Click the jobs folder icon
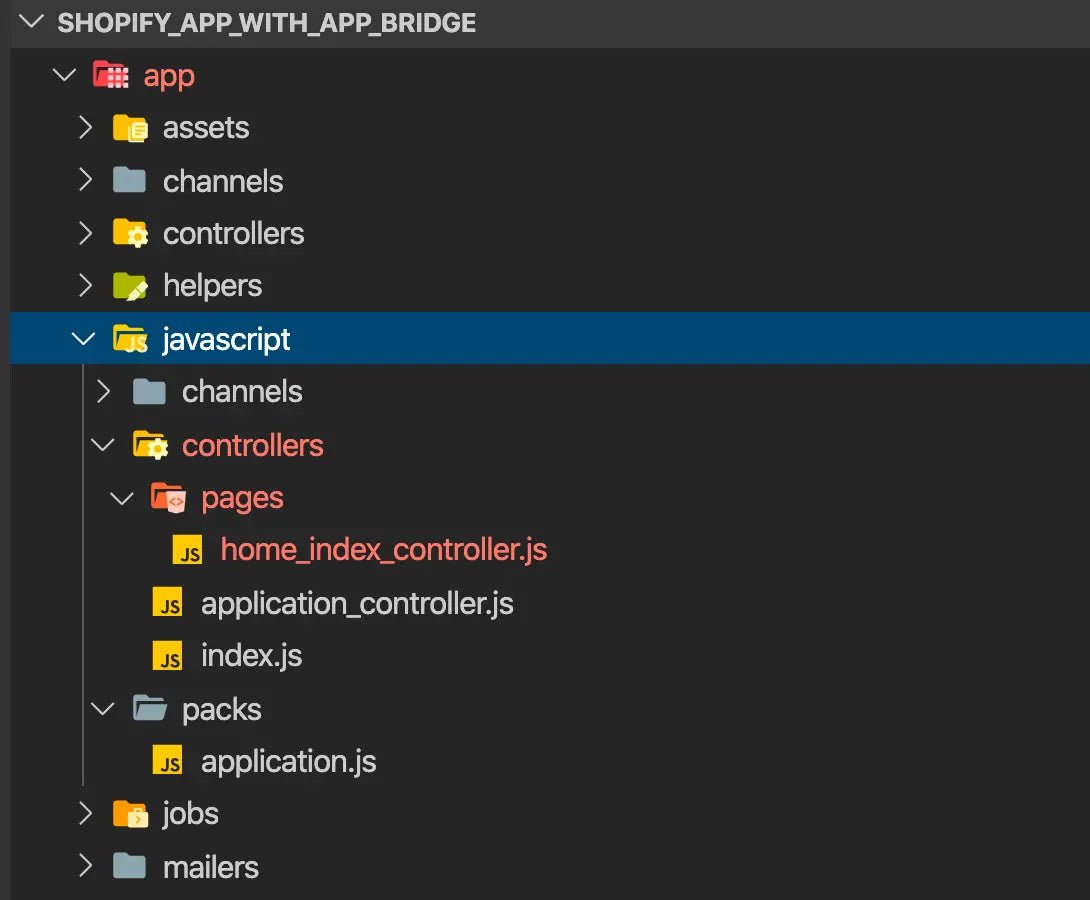The image size is (1090, 900). point(129,814)
